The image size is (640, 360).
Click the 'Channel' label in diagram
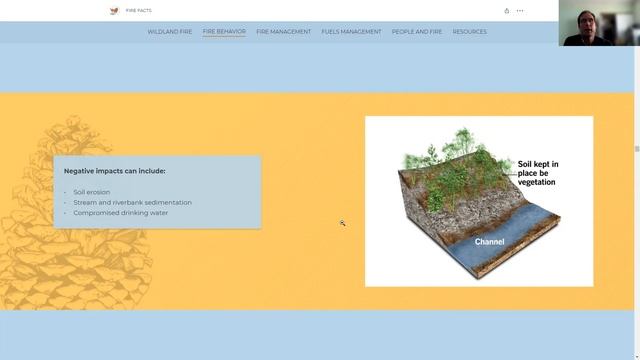point(489,242)
